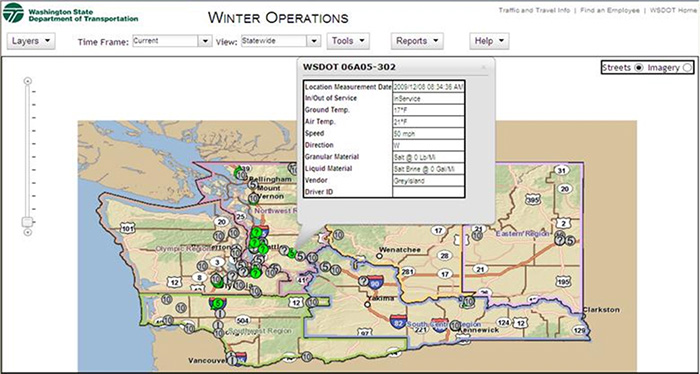Select the 5 marker left of Mount Vernon label

coord(252,184)
